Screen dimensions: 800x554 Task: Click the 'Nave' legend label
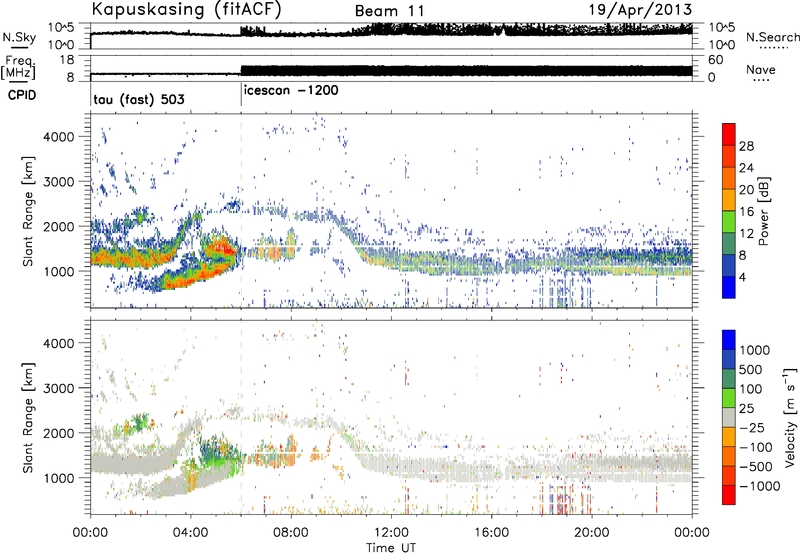[x=761, y=70]
